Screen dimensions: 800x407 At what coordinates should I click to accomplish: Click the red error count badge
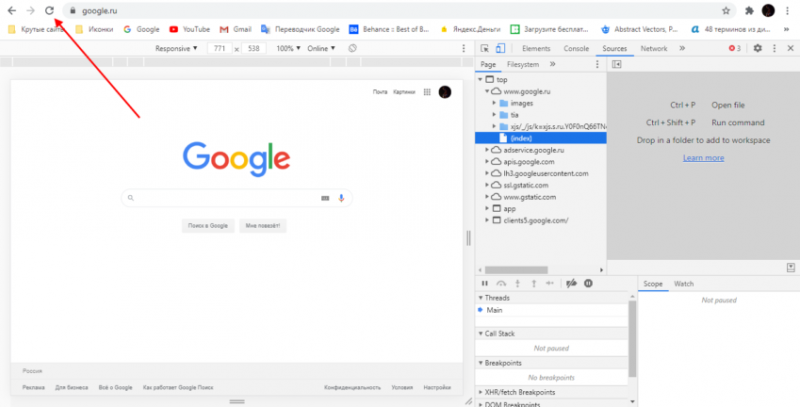tap(735, 48)
